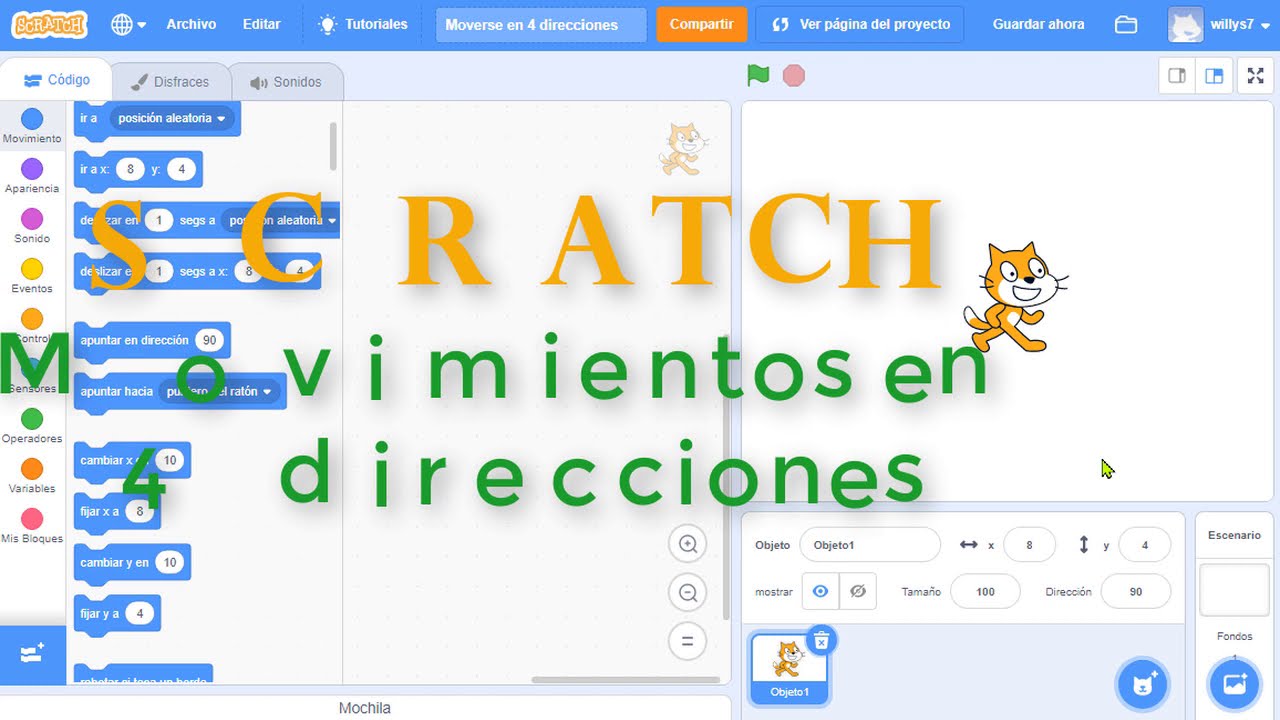Click the workspace horizontal scrollbar
This screenshot has height=720, width=1280.
(624, 680)
